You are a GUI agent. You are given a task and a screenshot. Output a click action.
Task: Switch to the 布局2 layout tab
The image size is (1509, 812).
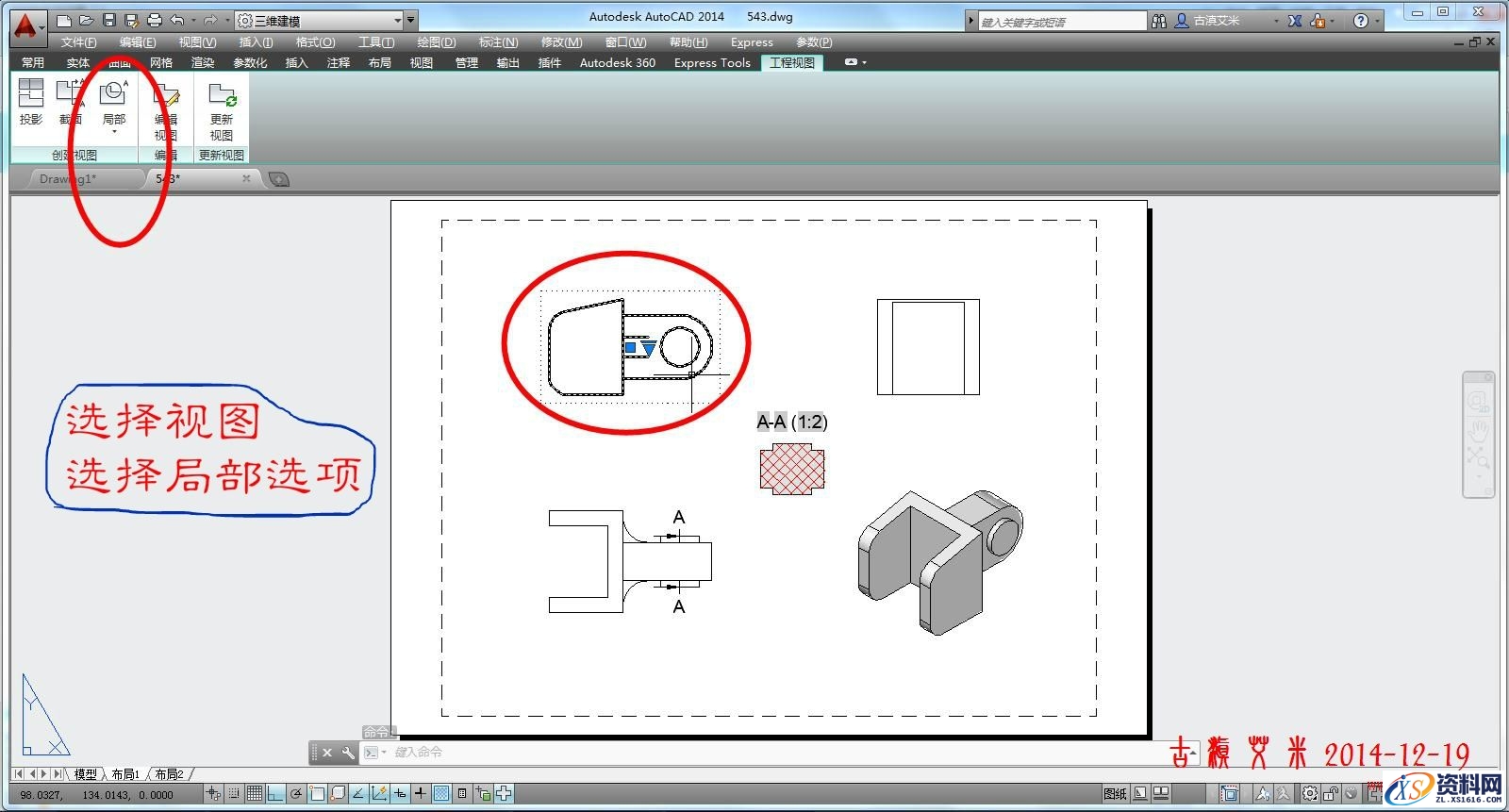[169, 774]
